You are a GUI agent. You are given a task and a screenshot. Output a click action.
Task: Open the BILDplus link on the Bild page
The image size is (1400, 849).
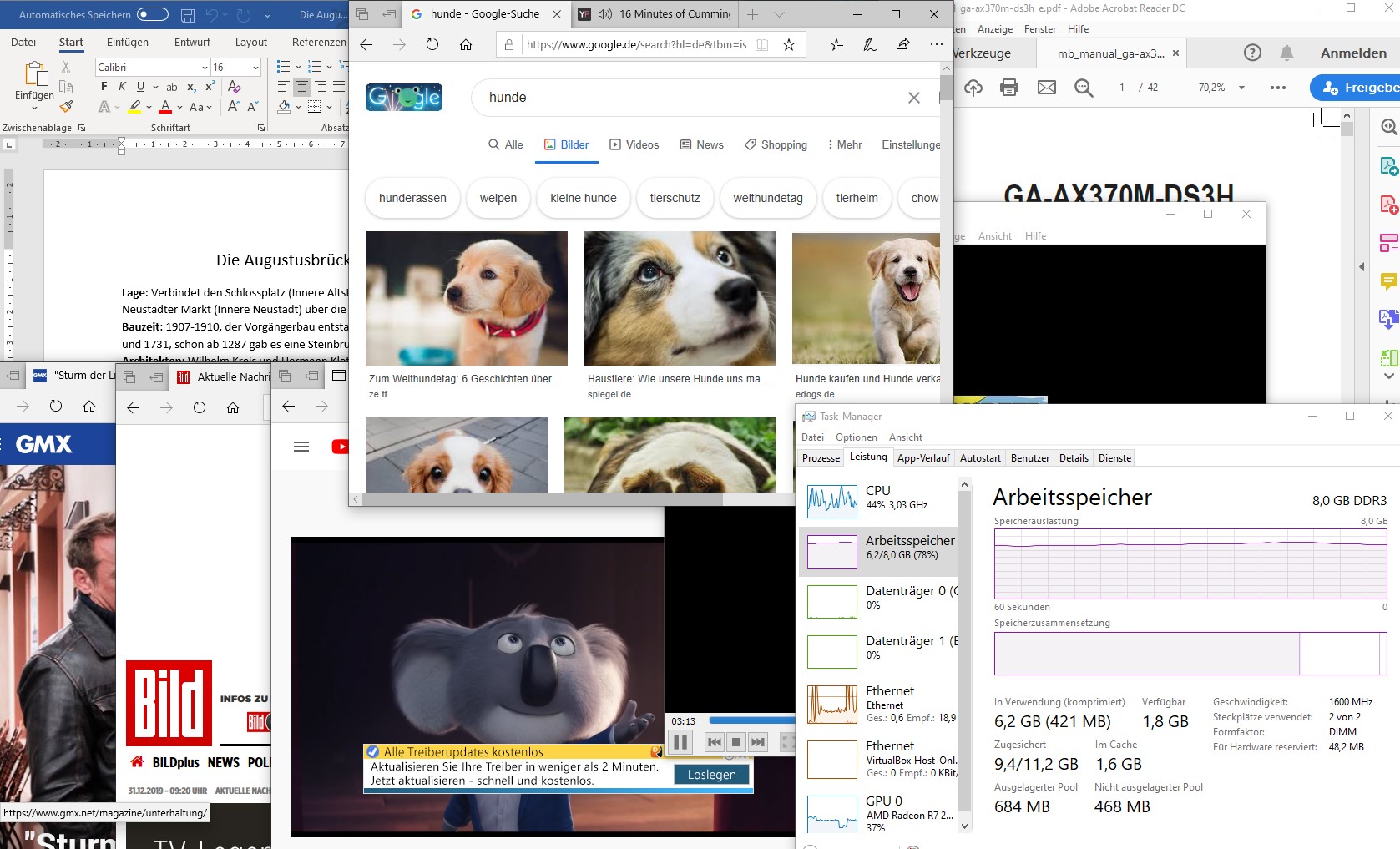(175, 762)
